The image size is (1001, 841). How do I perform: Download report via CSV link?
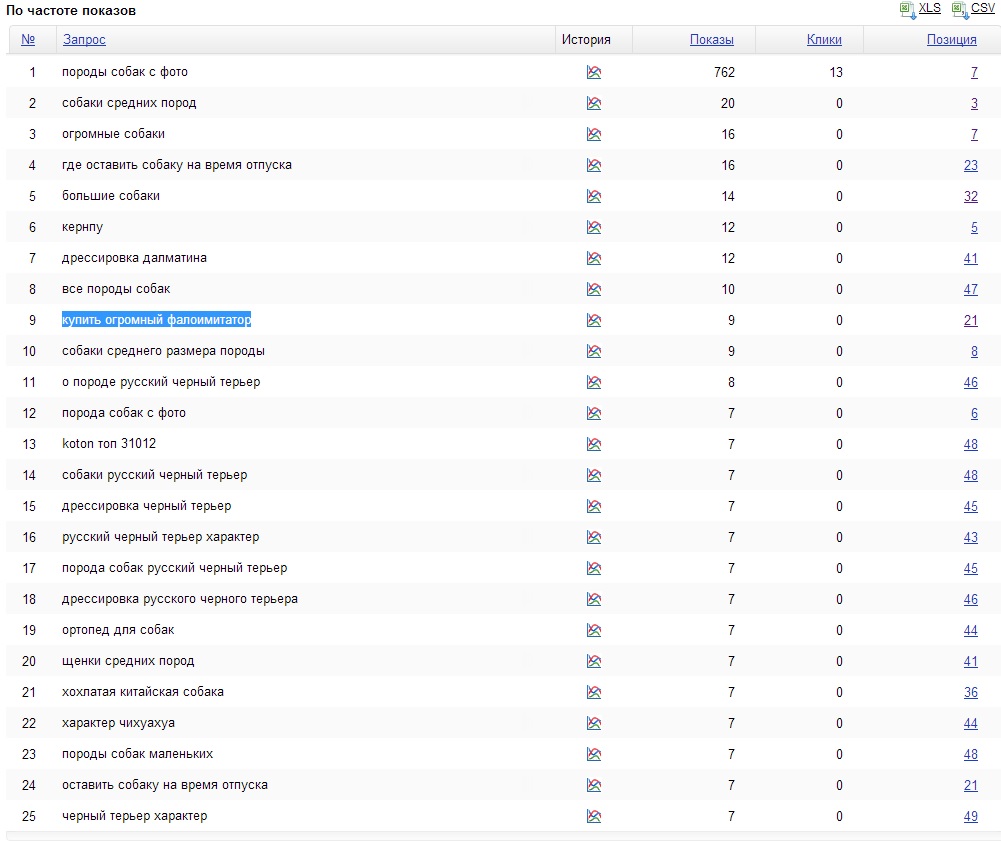coord(983,9)
